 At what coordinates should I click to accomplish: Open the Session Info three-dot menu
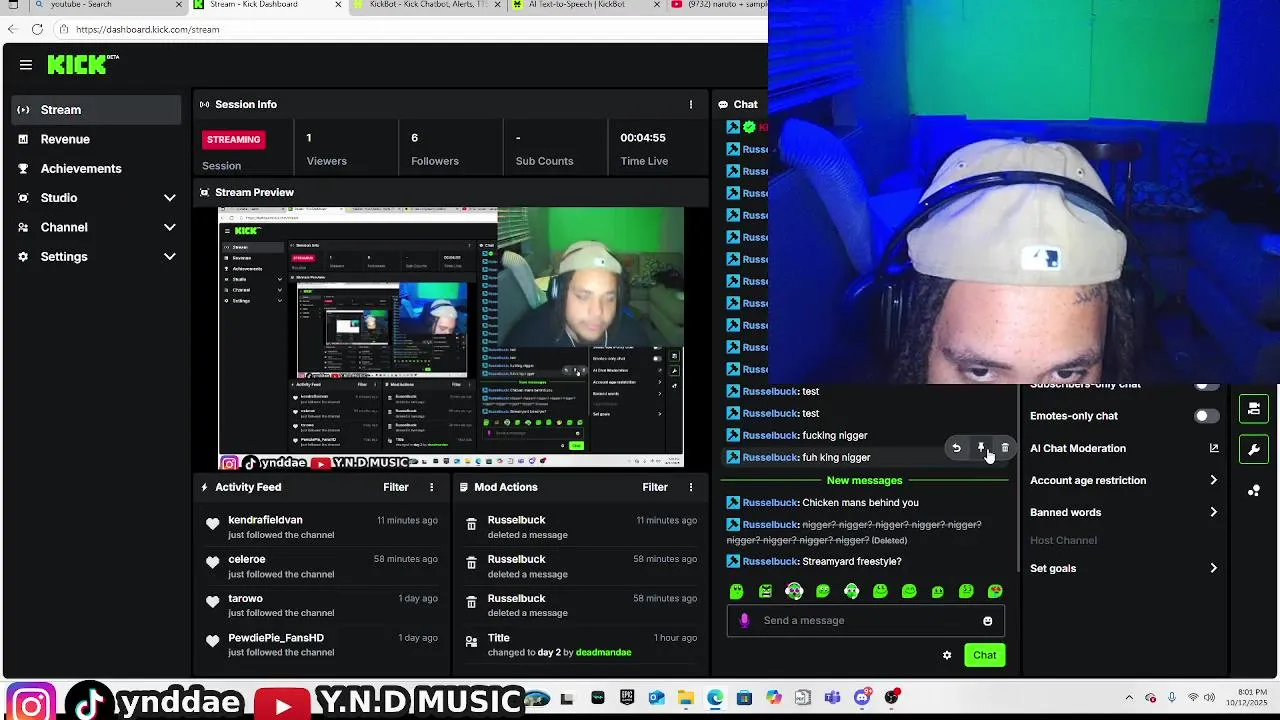690,104
